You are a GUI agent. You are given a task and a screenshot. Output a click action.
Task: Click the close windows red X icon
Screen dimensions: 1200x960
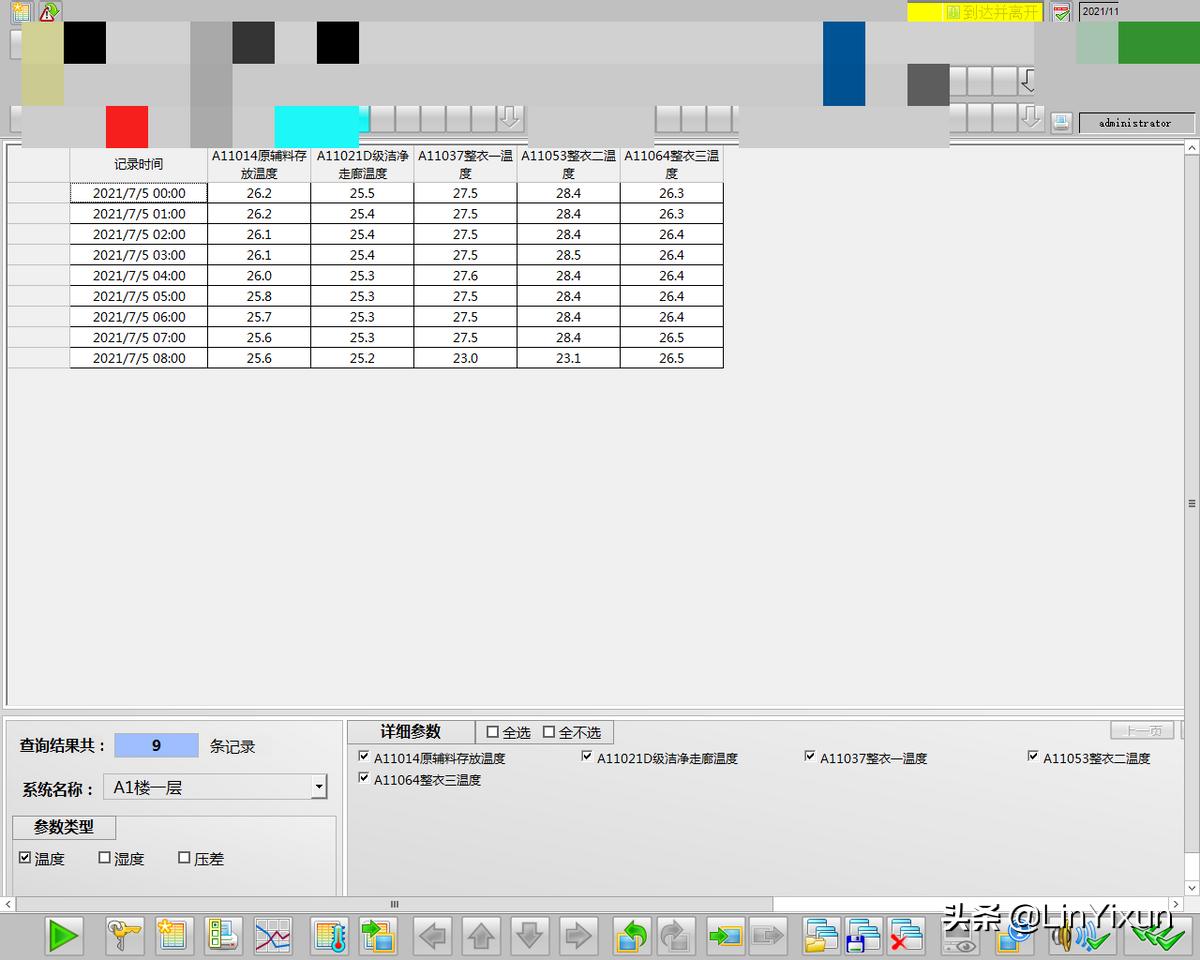[x=906, y=936]
